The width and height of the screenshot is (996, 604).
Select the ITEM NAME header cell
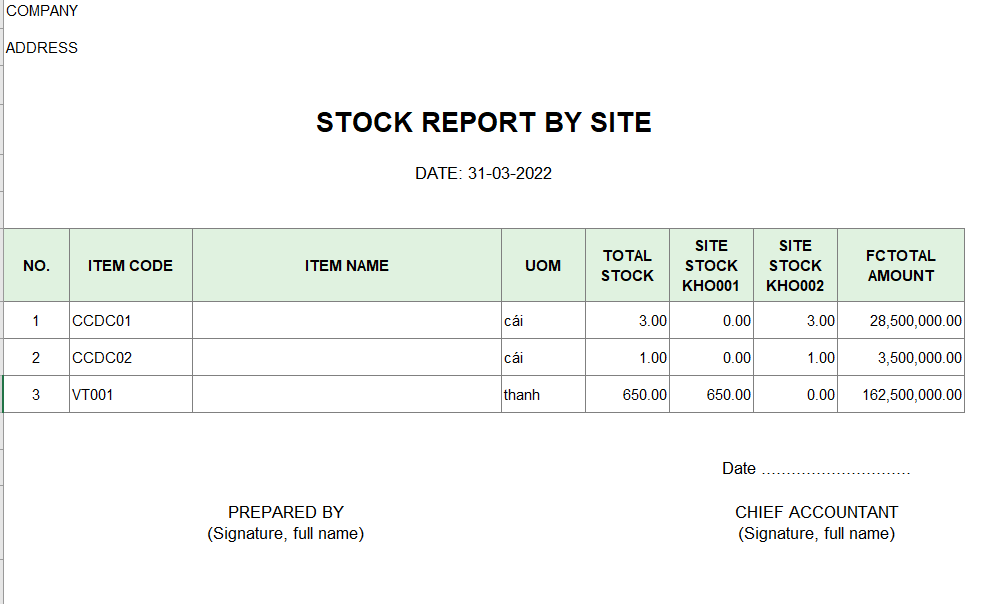[x=347, y=265]
